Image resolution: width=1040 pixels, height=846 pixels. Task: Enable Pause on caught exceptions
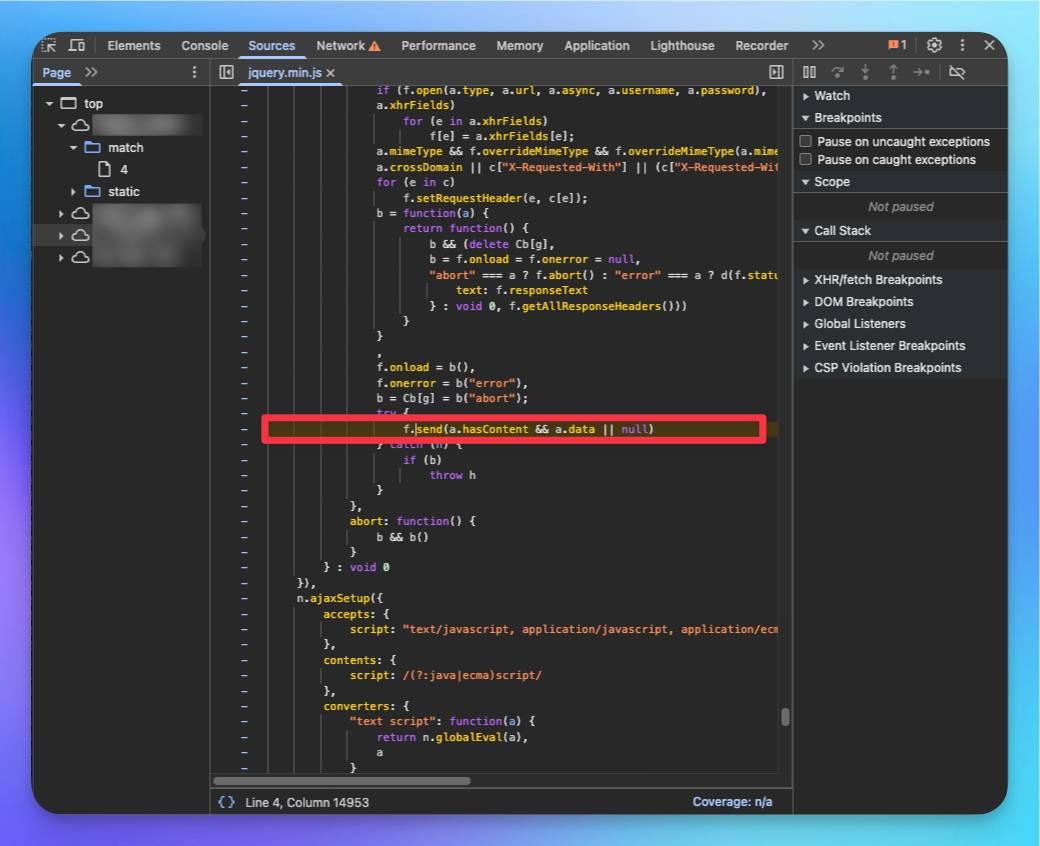click(806, 159)
